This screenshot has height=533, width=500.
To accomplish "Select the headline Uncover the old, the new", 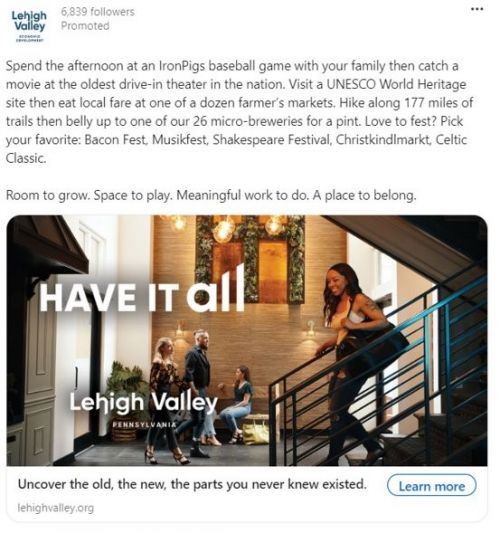I will click(192, 484).
